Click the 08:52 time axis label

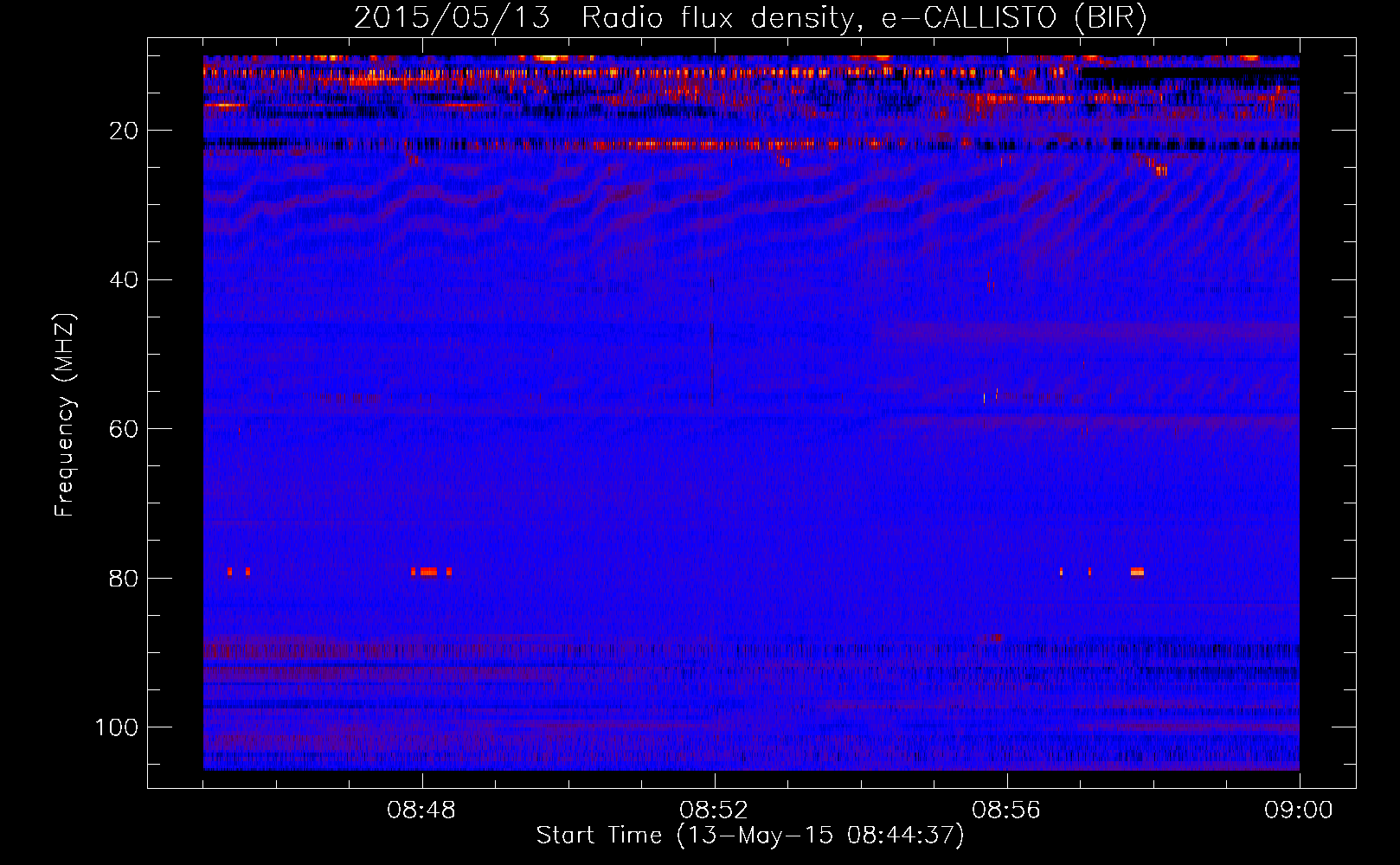coord(714,811)
